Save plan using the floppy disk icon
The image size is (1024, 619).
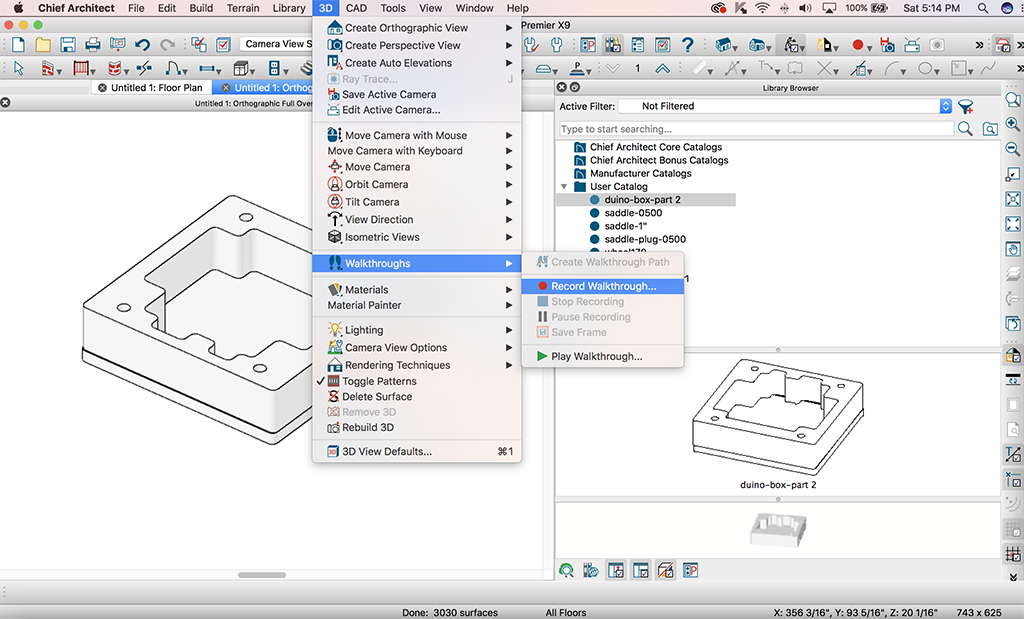click(68, 44)
